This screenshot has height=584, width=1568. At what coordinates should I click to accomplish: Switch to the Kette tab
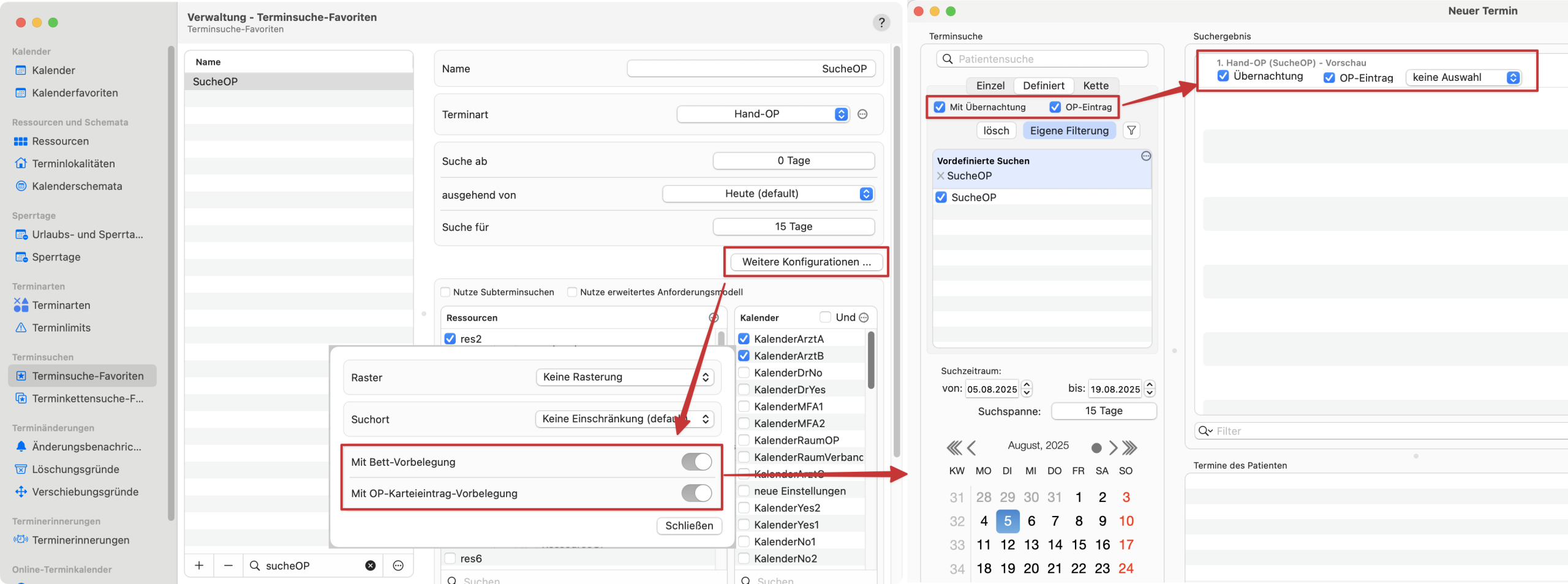(x=1096, y=86)
